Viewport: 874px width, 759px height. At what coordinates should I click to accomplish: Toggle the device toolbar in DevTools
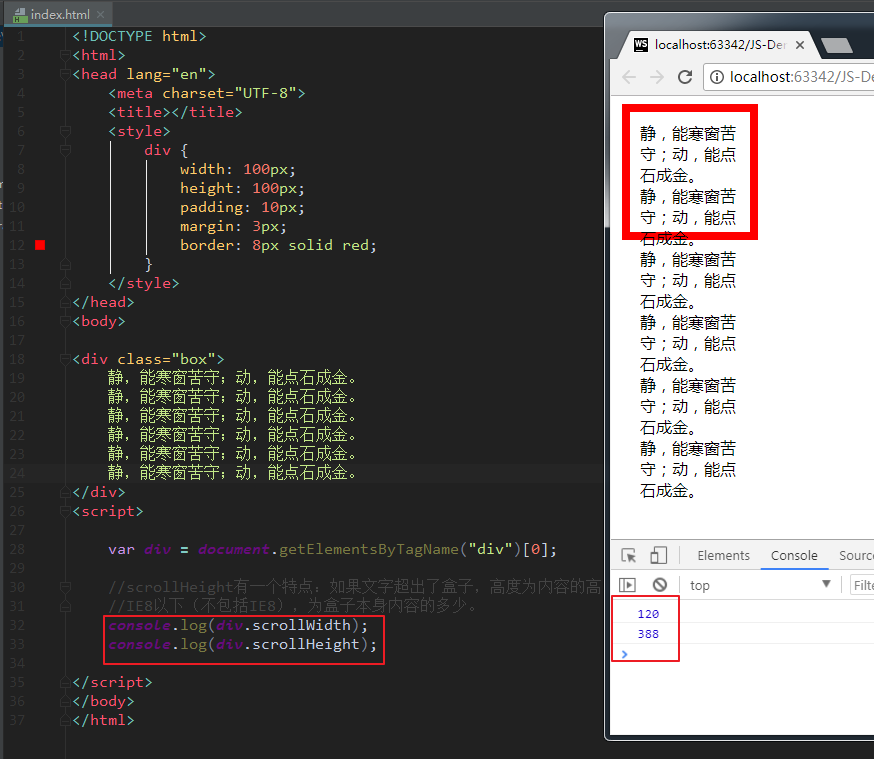[657, 556]
